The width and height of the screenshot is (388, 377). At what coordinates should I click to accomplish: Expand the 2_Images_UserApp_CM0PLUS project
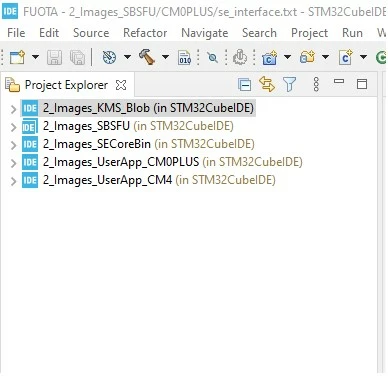click(x=13, y=163)
